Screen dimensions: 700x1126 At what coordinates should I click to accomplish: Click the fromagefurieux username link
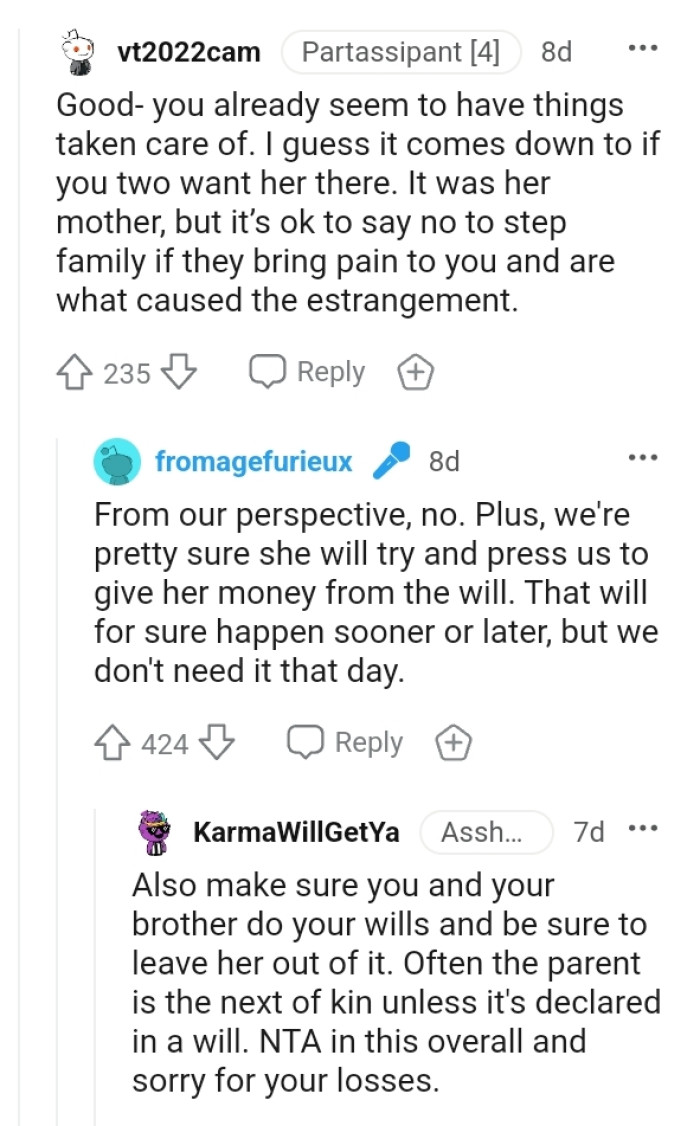pos(255,461)
